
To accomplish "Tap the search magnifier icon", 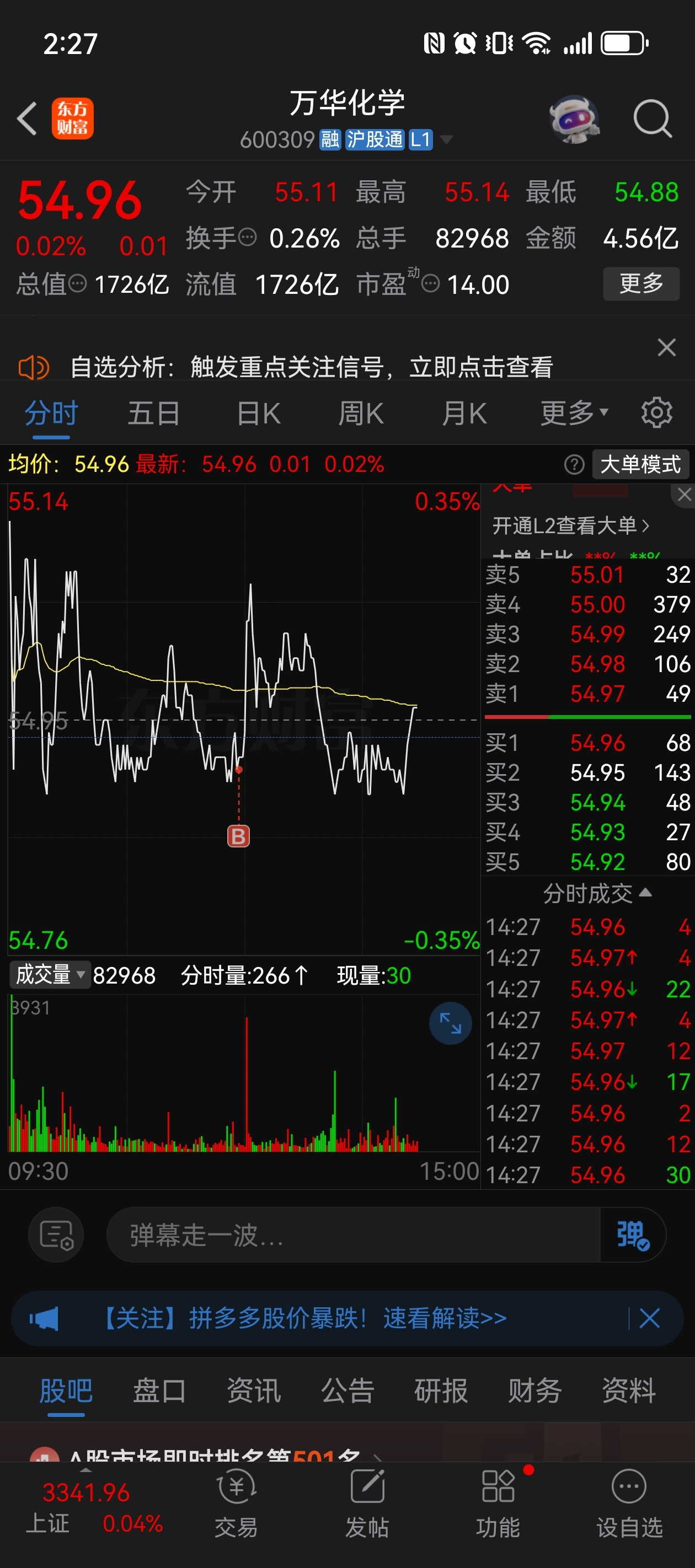I will pos(653,118).
